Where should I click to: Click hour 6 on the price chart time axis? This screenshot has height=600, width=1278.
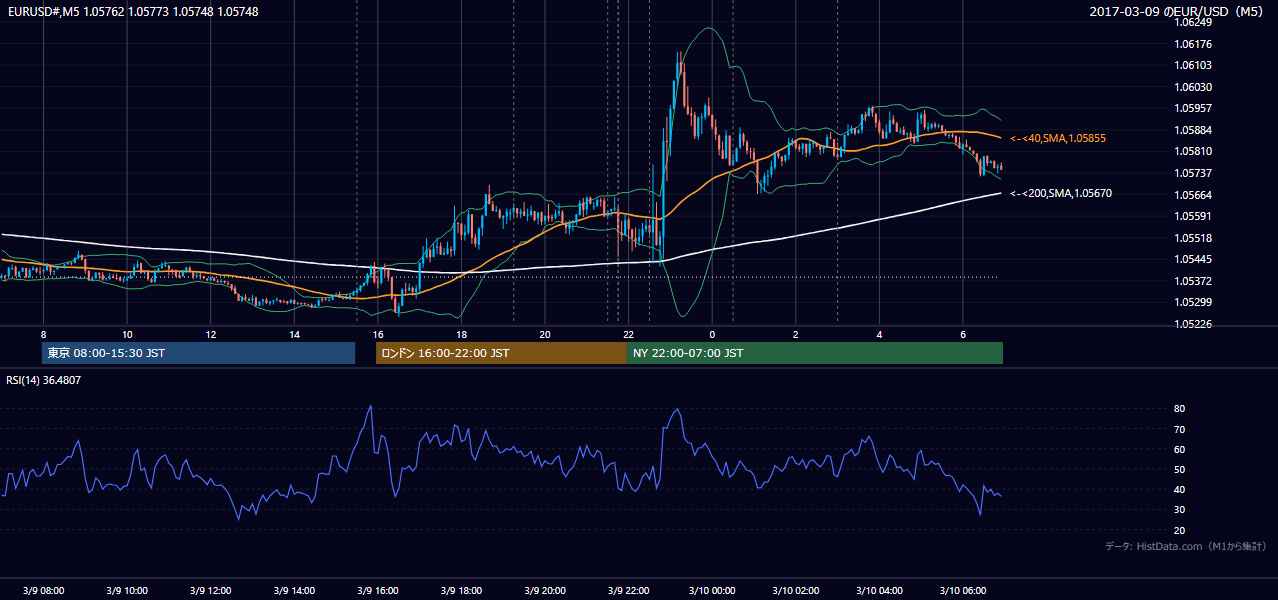pyautogui.click(x=962, y=334)
